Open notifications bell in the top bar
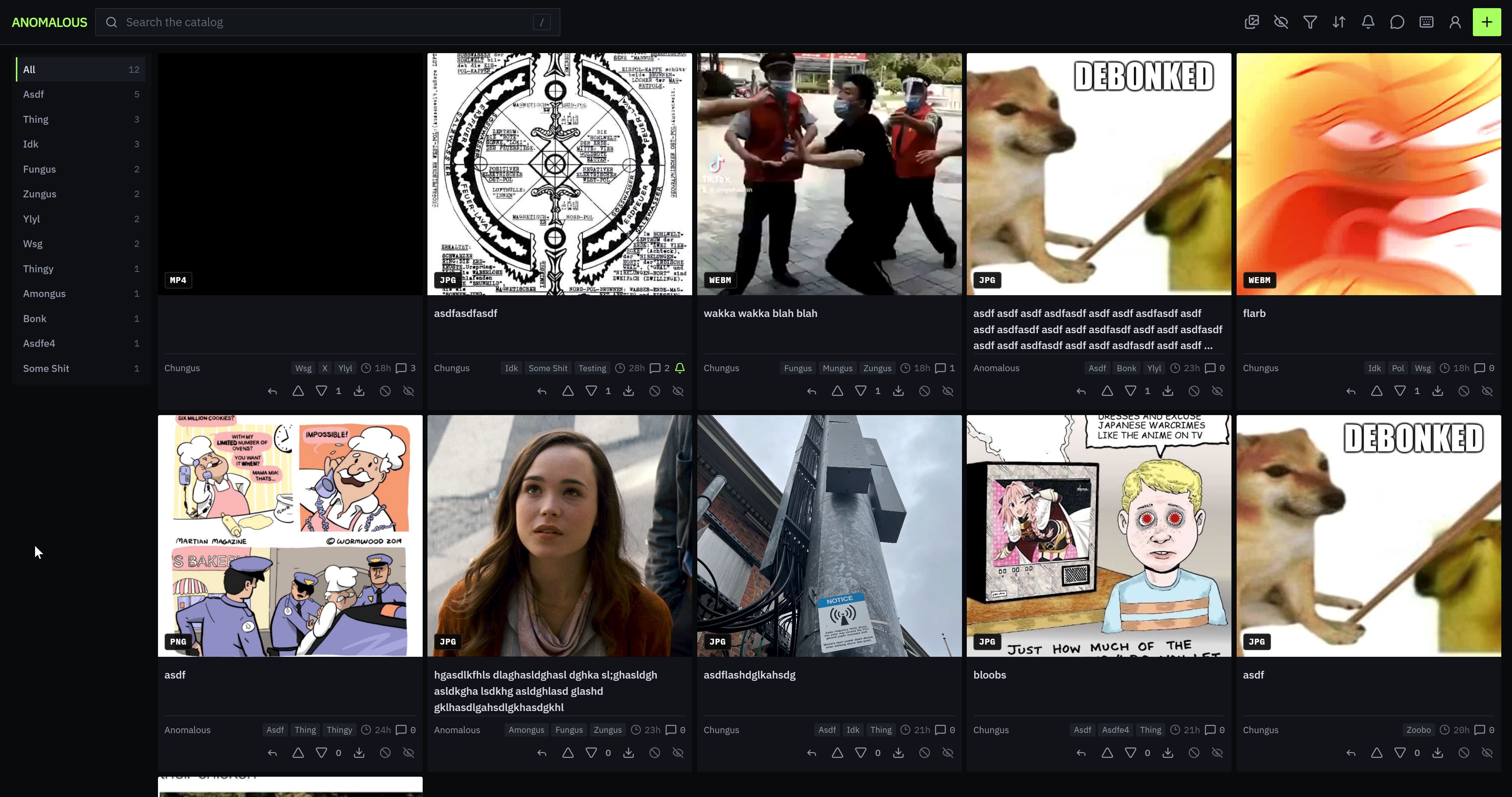The image size is (1512, 797). (1368, 22)
